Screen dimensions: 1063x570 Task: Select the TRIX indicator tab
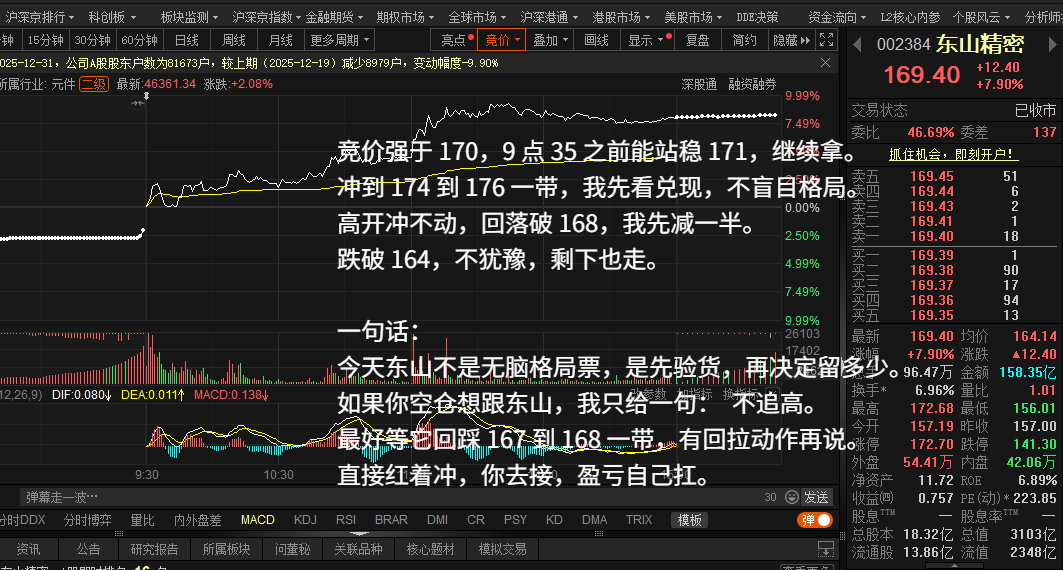[x=639, y=520]
